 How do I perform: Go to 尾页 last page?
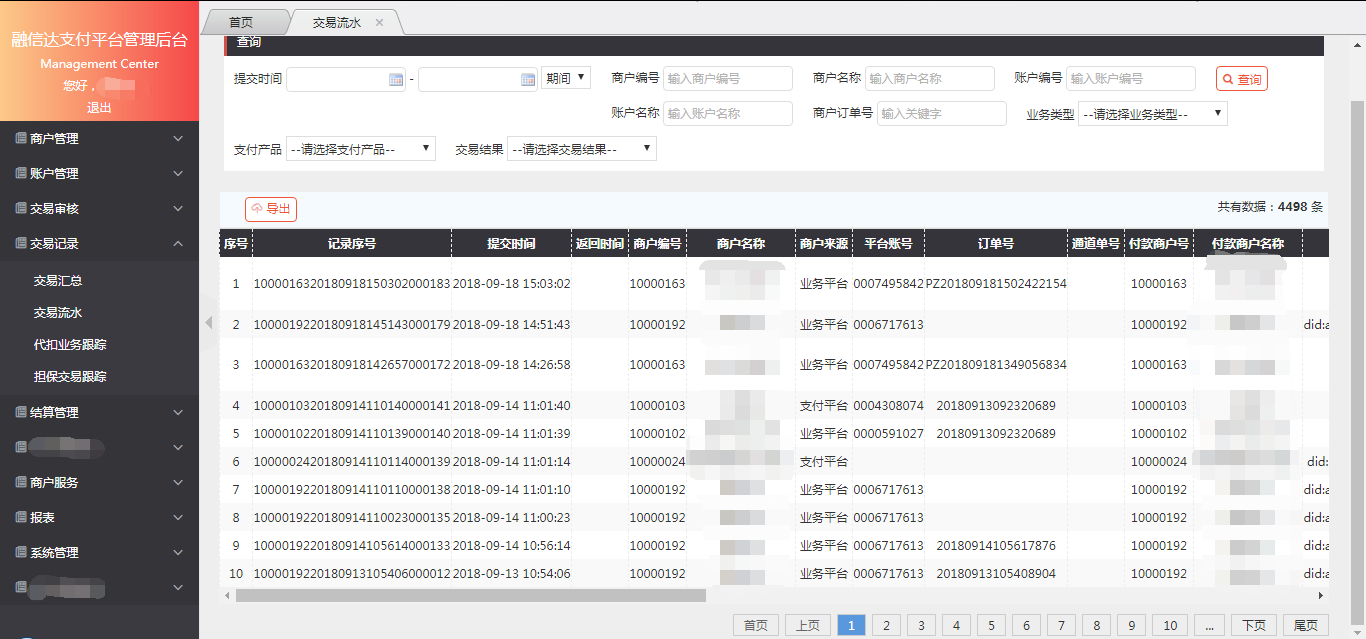point(1306,625)
